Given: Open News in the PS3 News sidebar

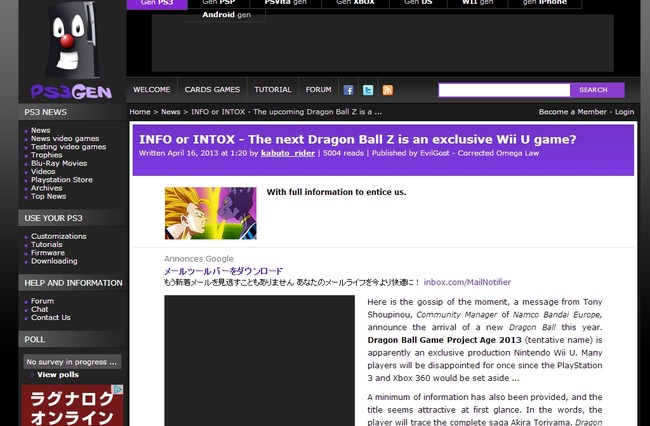Looking at the screenshot, I should pyautogui.click(x=41, y=130).
